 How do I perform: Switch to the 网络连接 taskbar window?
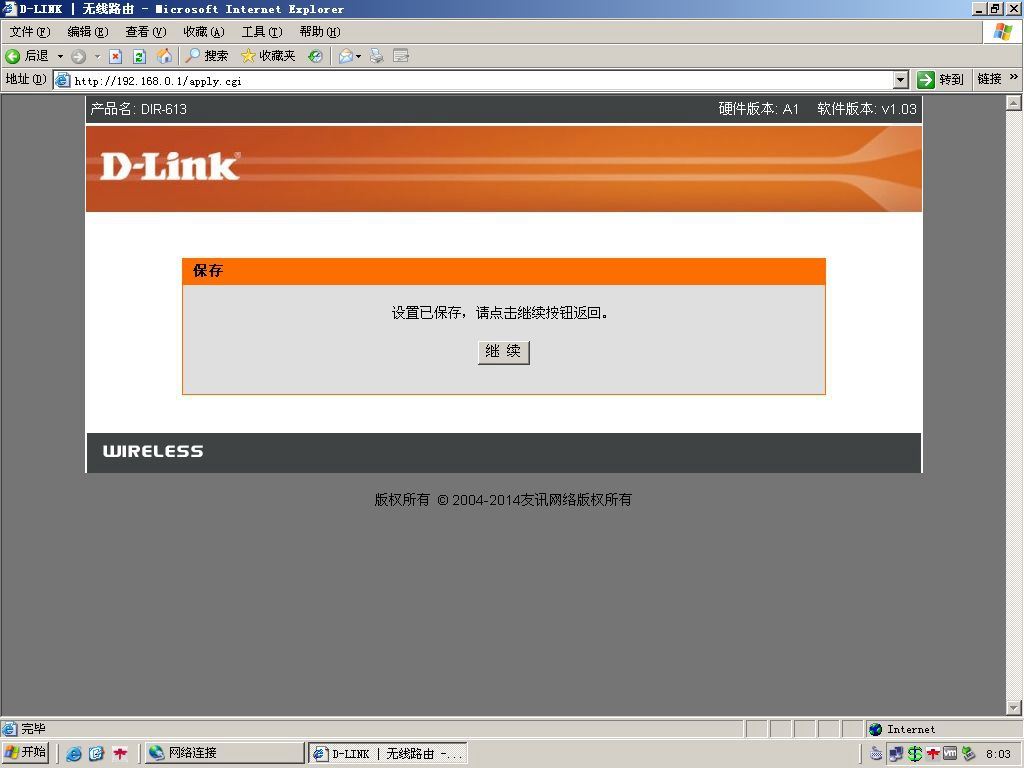[x=225, y=753]
